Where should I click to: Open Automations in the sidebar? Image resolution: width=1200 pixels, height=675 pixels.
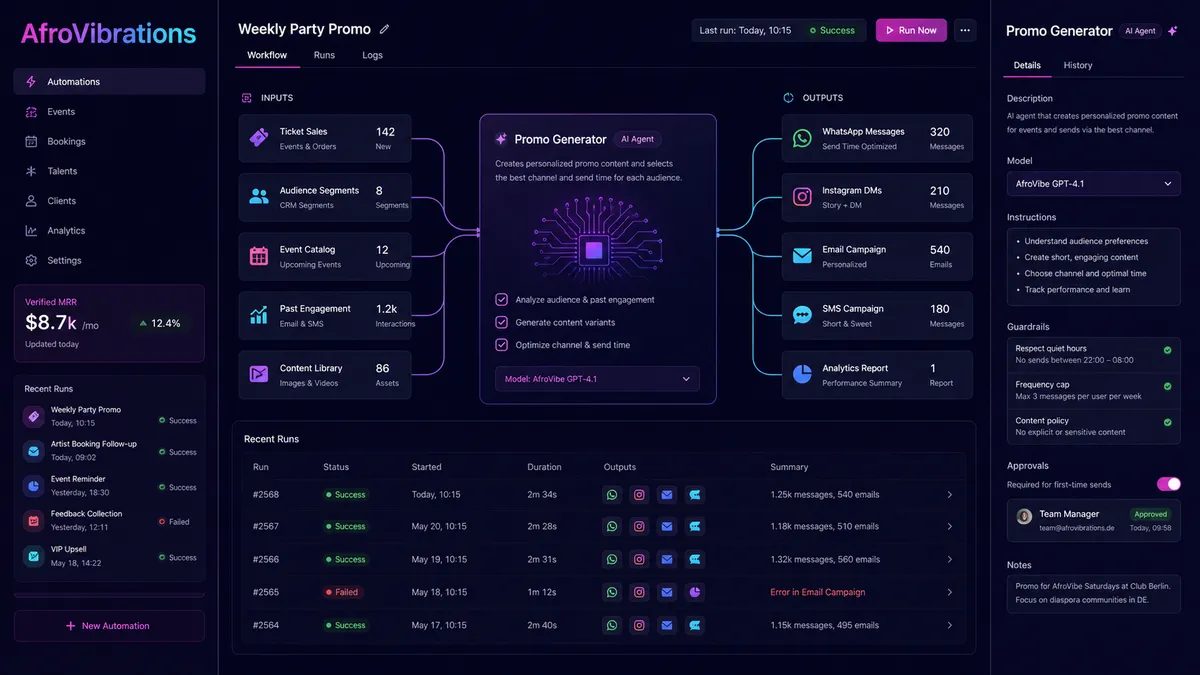point(109,82)
